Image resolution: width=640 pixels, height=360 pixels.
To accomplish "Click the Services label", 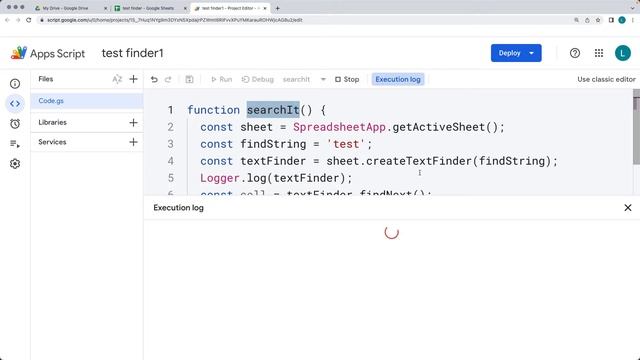I will click(x=52, y=142).
